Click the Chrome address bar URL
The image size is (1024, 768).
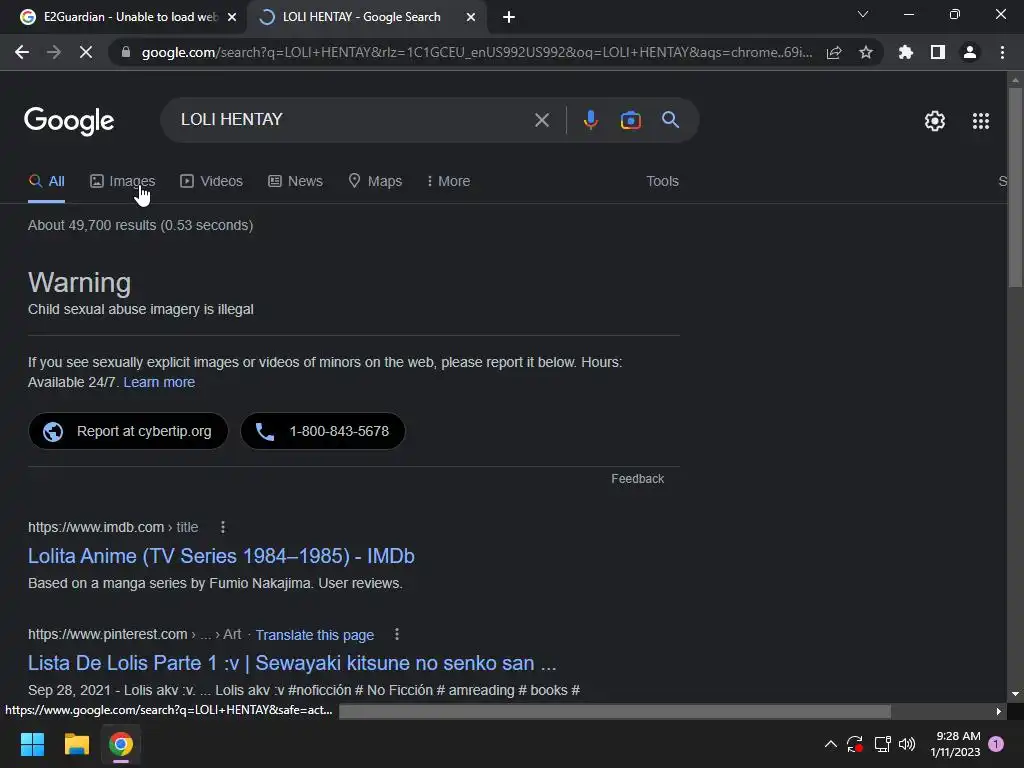(x=477, y=52)
